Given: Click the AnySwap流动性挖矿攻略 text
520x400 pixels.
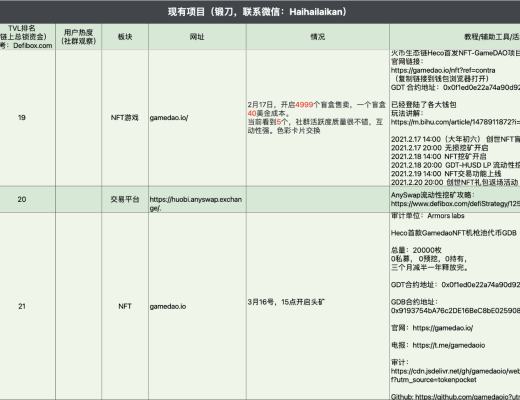Looking at the screenshot, I should click(x=433, y=195).
